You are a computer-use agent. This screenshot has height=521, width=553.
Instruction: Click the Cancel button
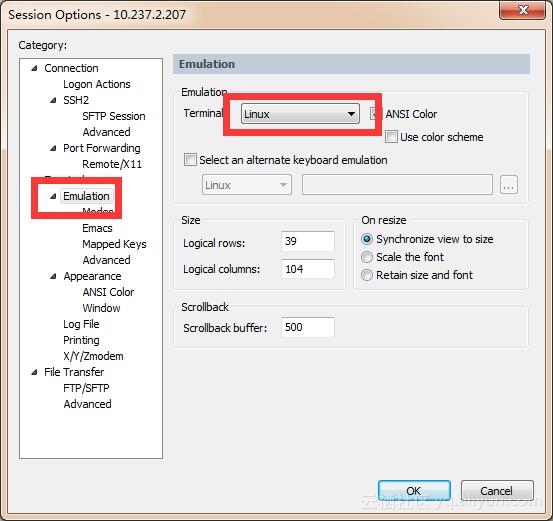pyautogui.click(x=497, y=490)
